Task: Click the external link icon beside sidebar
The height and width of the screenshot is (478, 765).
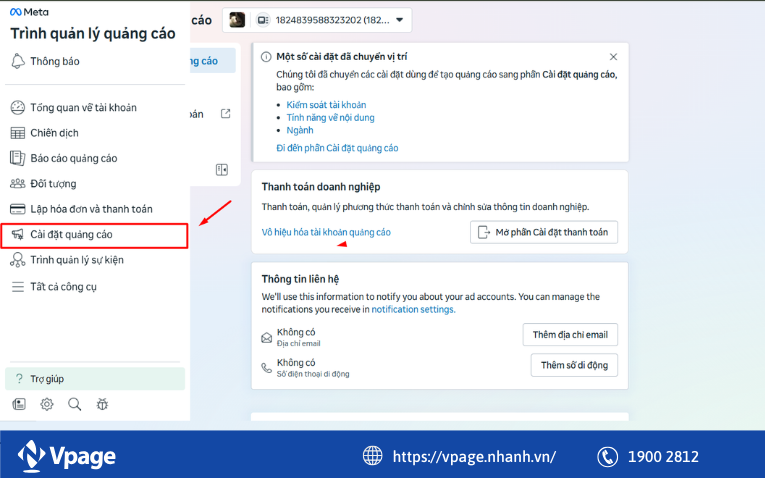Action: tap(225, 114)
